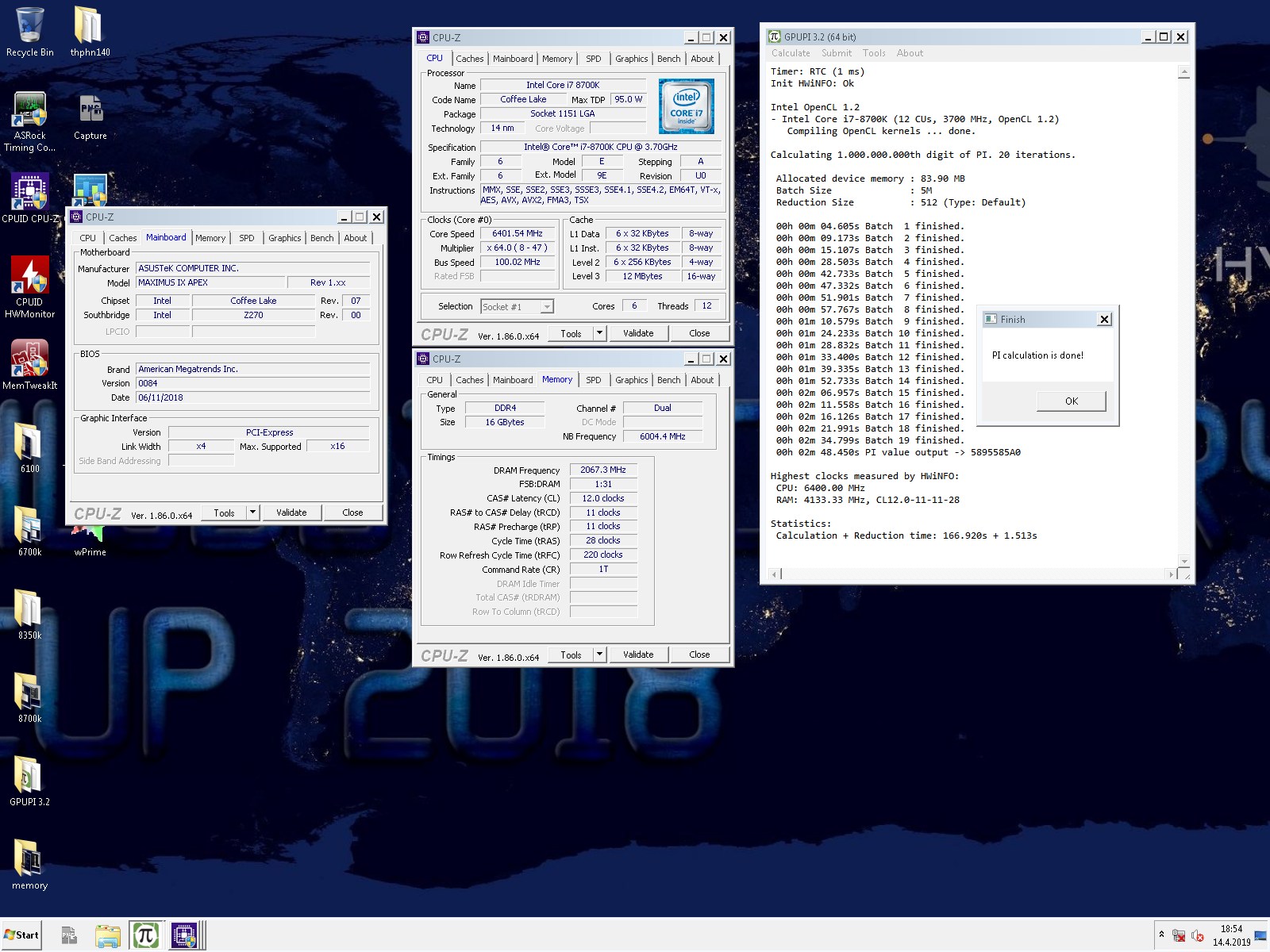Click the Intel Core i7 logo
The width and height of the screenshot is (1270, 952).
click(687, 106)
